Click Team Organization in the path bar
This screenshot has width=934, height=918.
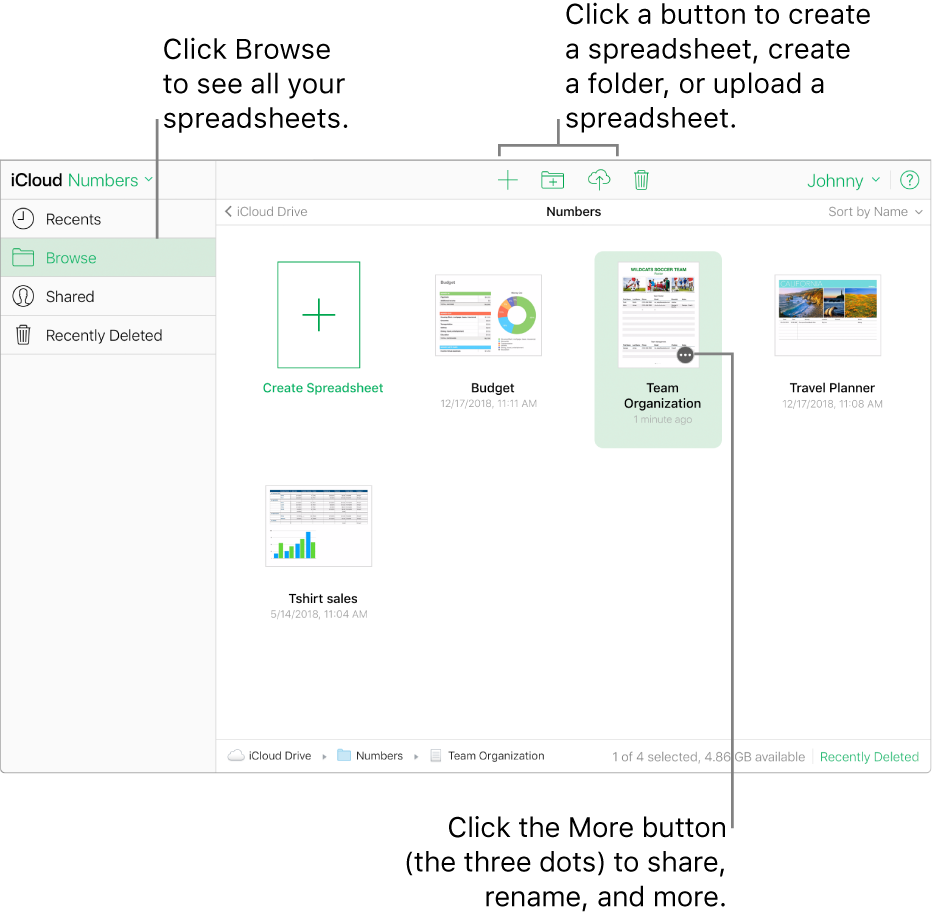(496, 755)
